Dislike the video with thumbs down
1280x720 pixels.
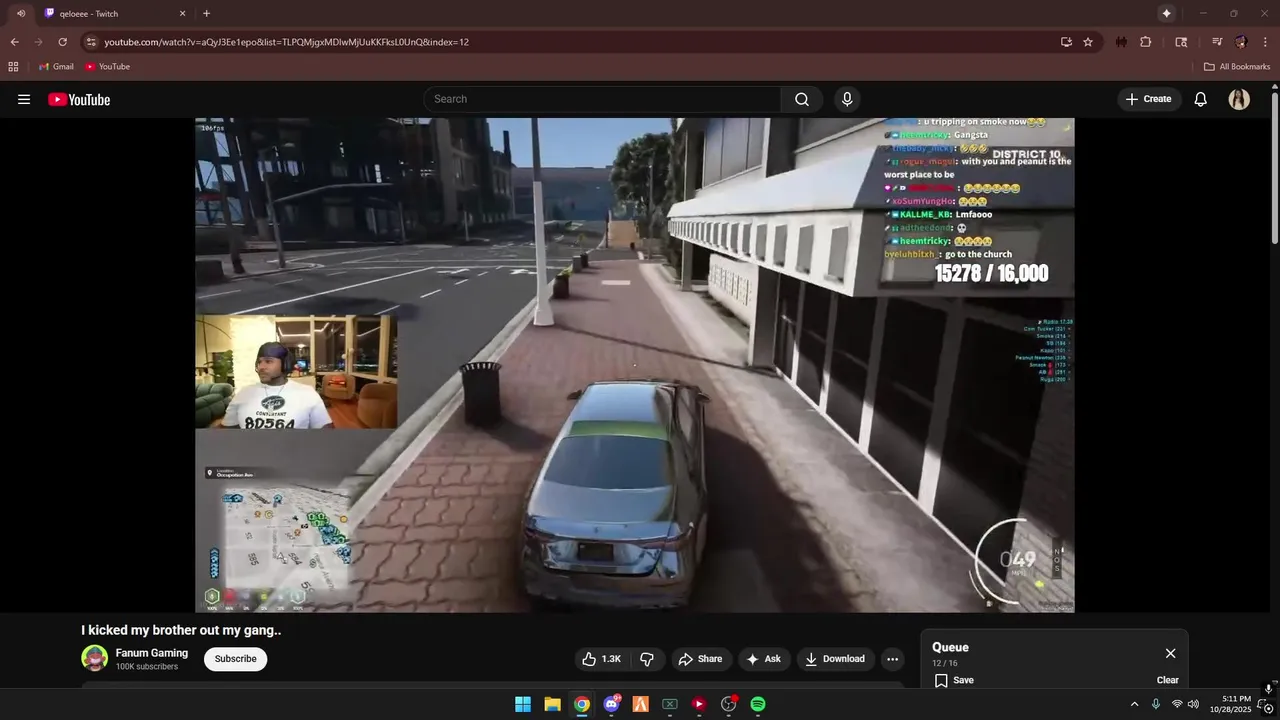click(x=647, y=659)
